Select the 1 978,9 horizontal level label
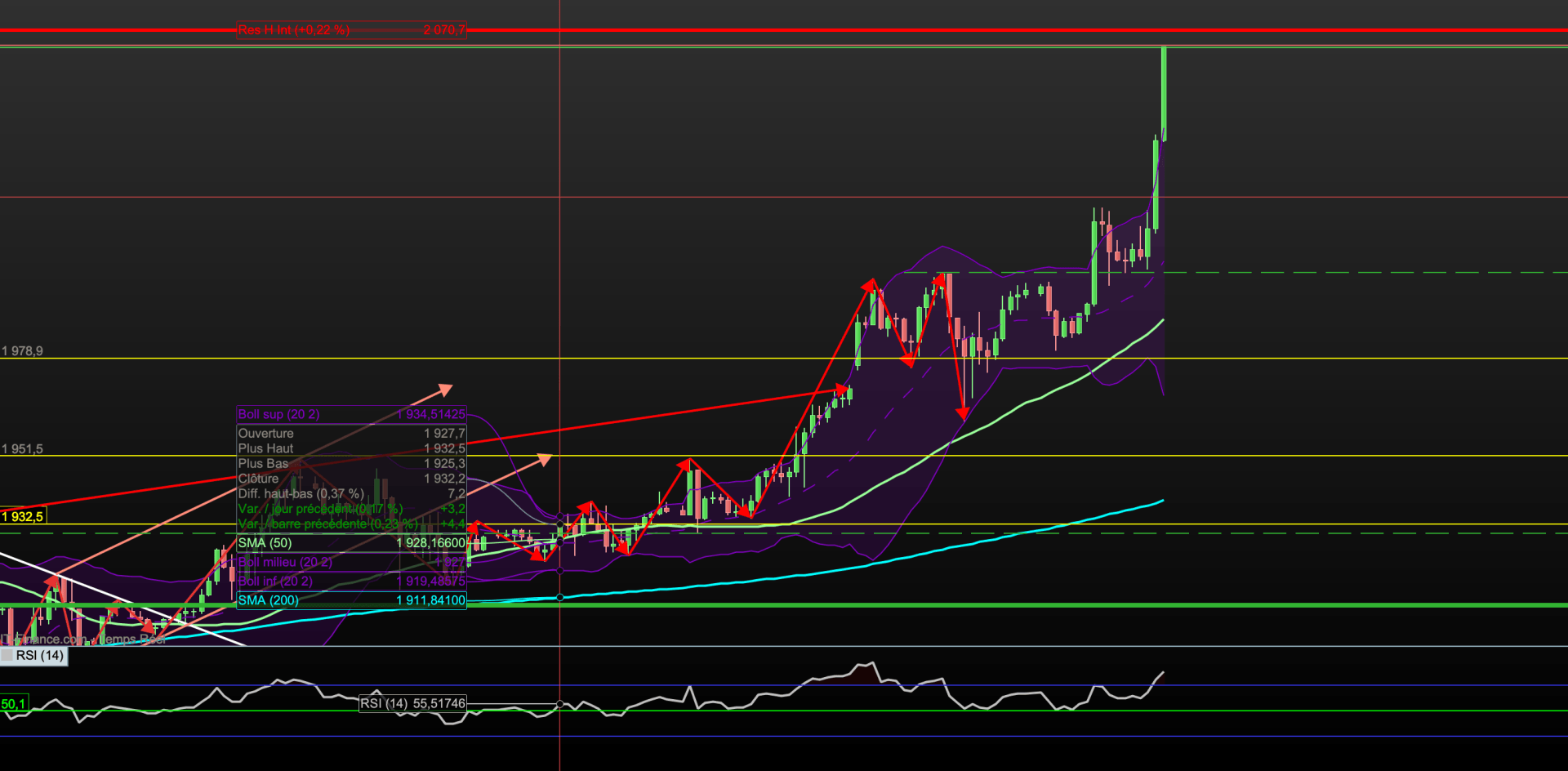The image size is (1568, 771). (22, 351)
